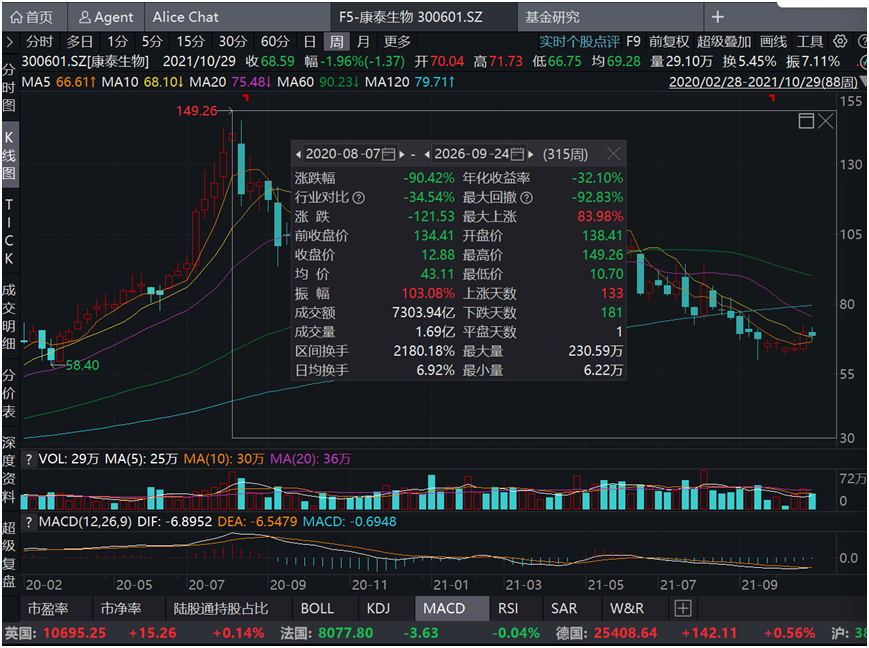The width and height of the screenshot is (869, 648).
Task: Close the interval statistics popup
Action: tap(614, 154)
